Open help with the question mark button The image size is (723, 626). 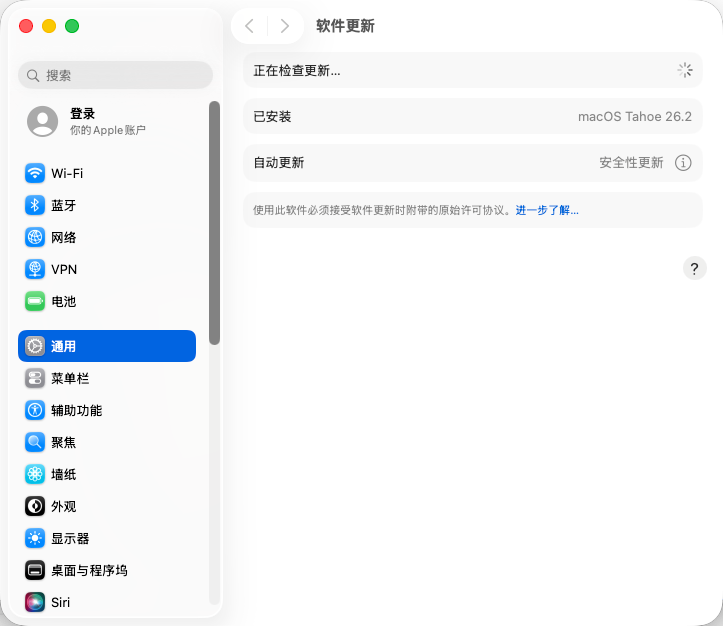694,268
